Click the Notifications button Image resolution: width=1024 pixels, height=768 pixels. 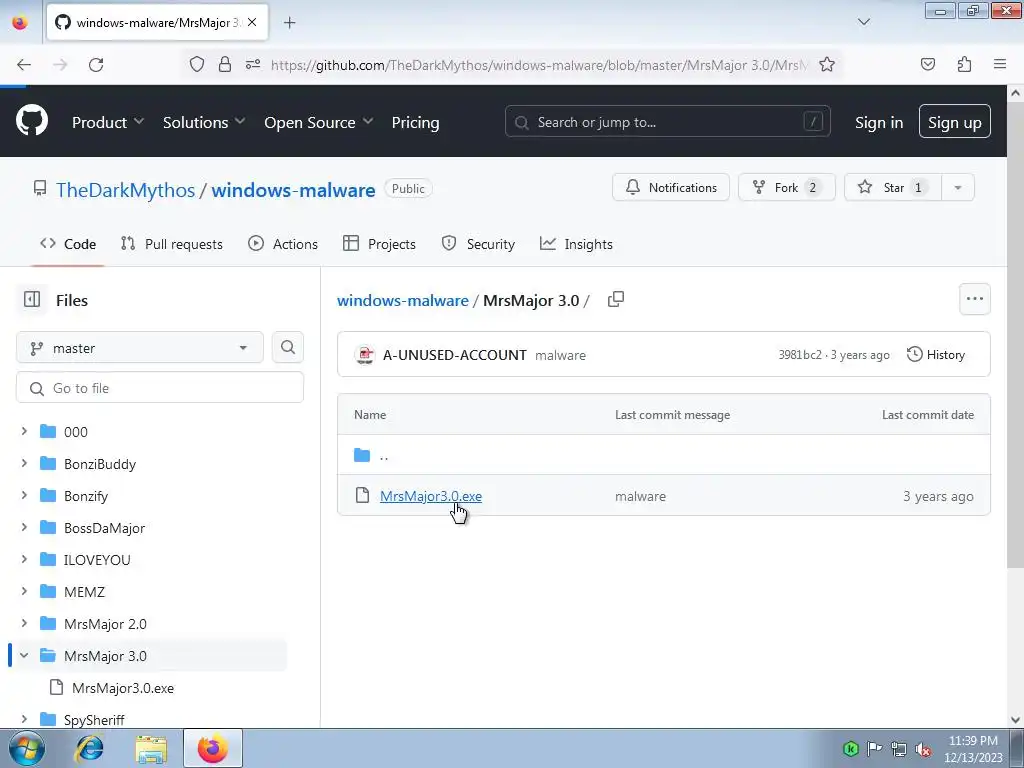pyautogui.click(x=671, y=187)
